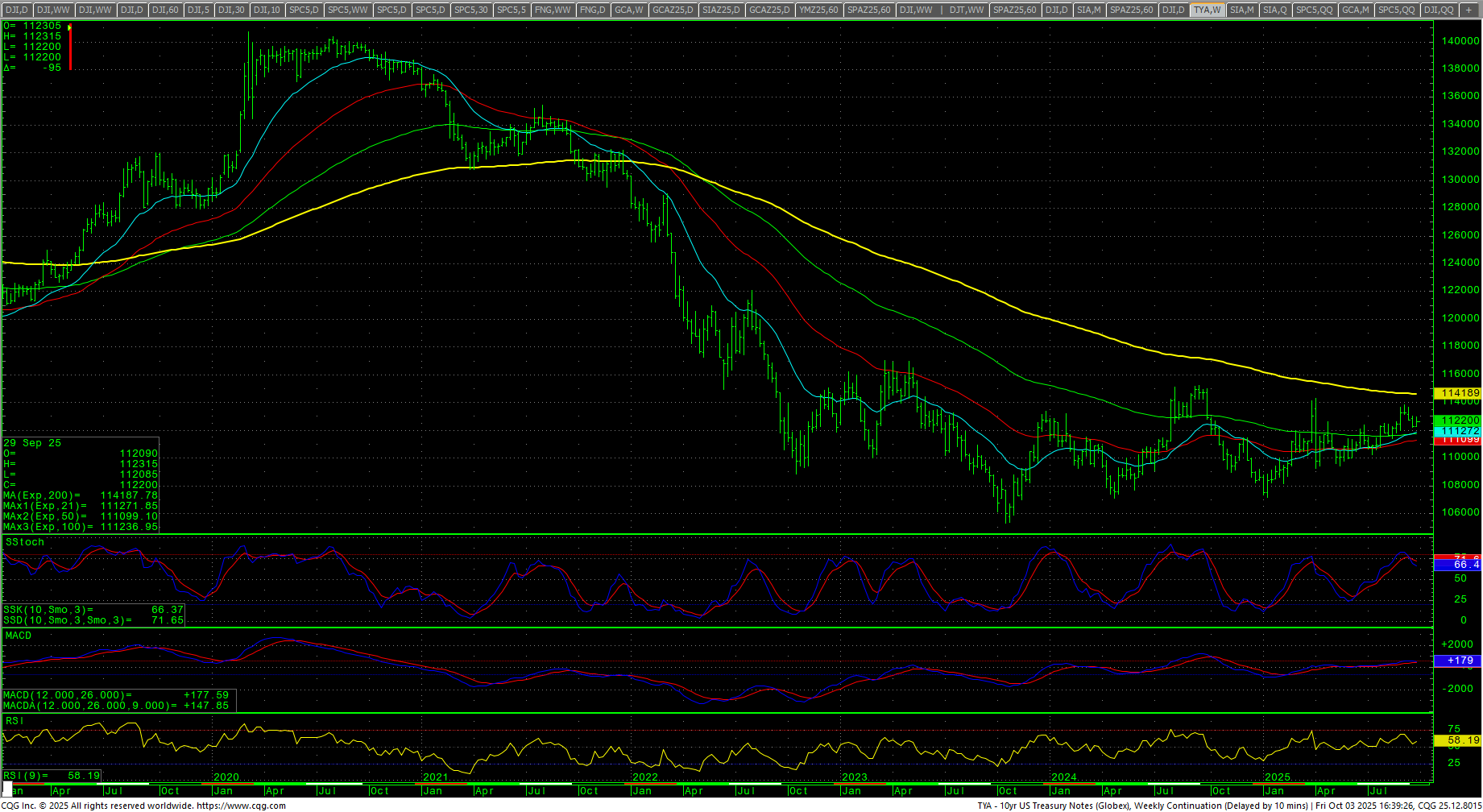
Task: Click the small arrow marker beside the OHLC readout
Action: tap(70, 27)
